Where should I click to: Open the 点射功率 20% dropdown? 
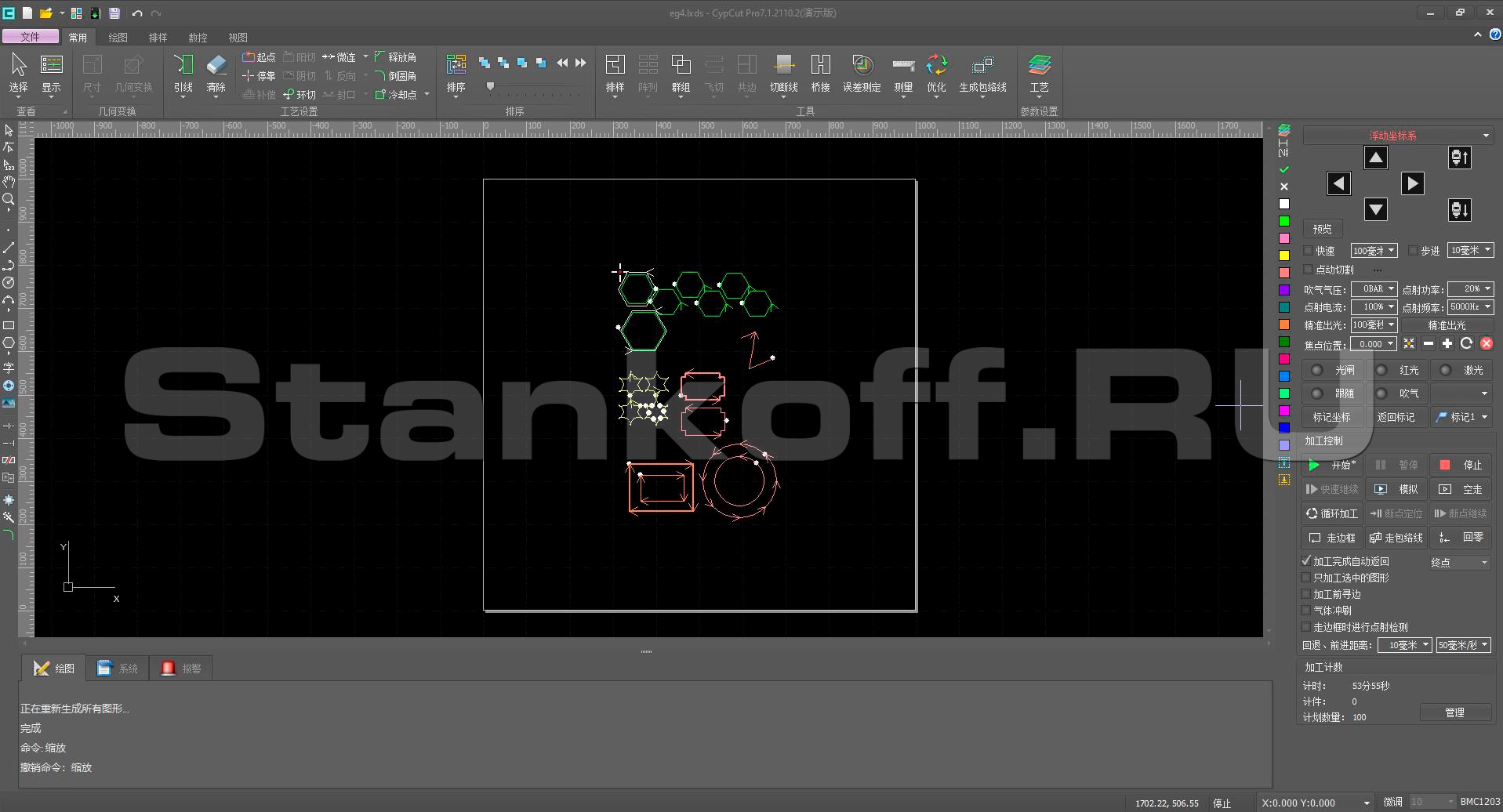pyautogui.click(x=1470, y=288)
